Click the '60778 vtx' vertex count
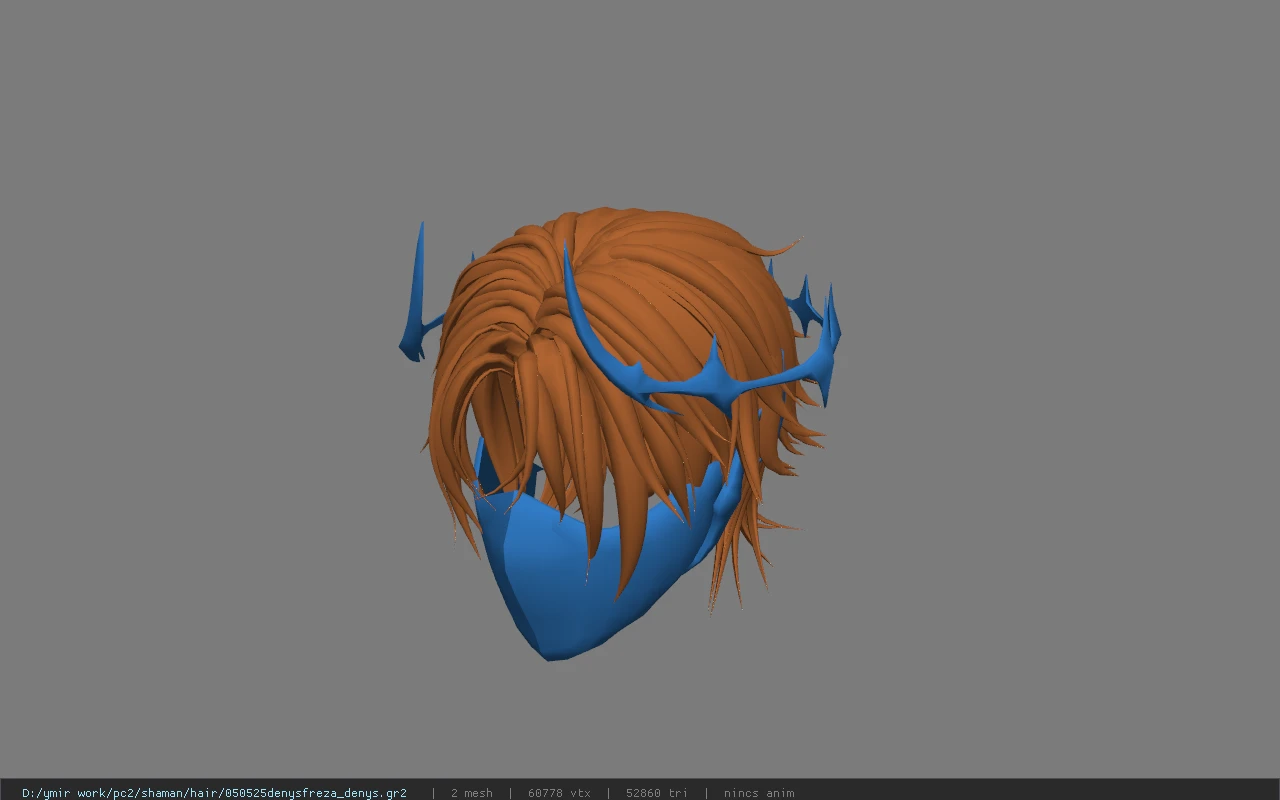Viewport: 1280px width, 800px height. (559, 793)
